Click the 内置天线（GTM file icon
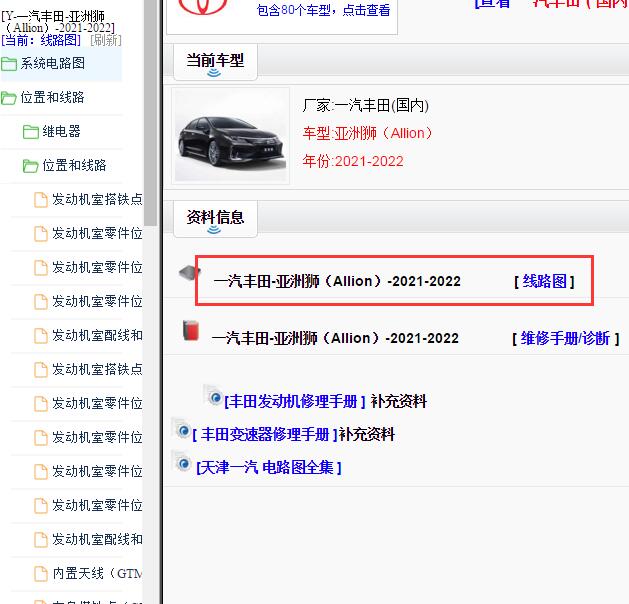The width and height of the screenshot is (629, 604). [x=41, y=574]
